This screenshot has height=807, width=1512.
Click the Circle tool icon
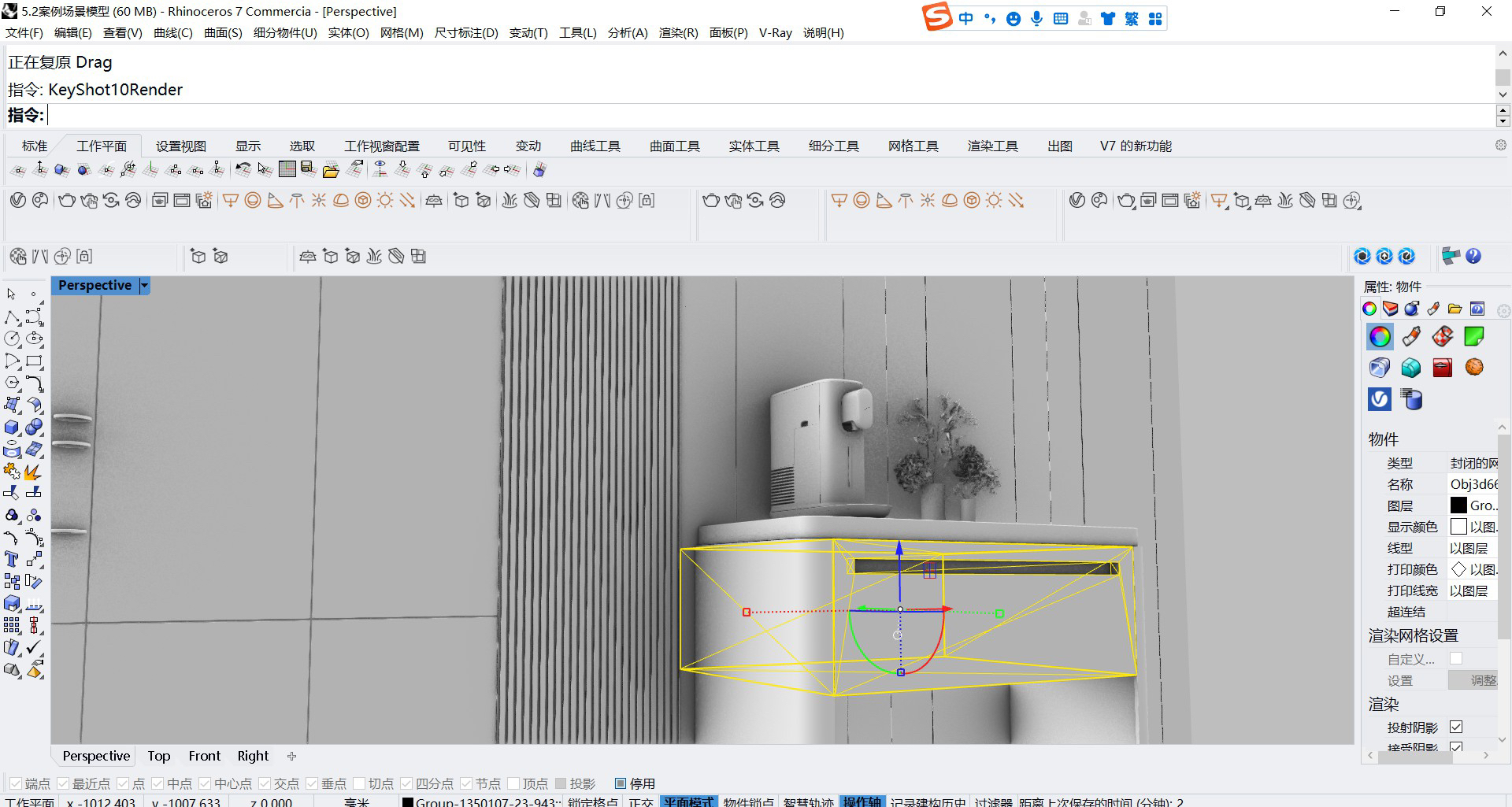tap(12, 339)
